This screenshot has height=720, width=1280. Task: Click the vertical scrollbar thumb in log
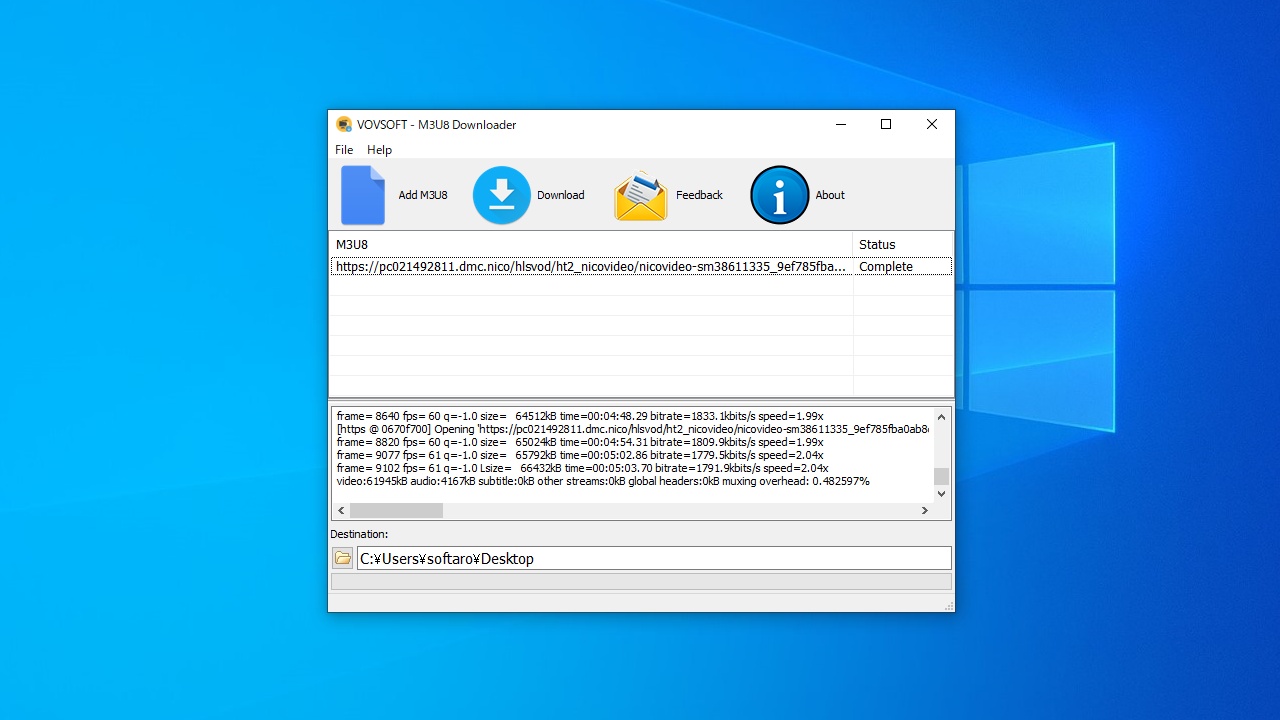(x=941, y=476)
